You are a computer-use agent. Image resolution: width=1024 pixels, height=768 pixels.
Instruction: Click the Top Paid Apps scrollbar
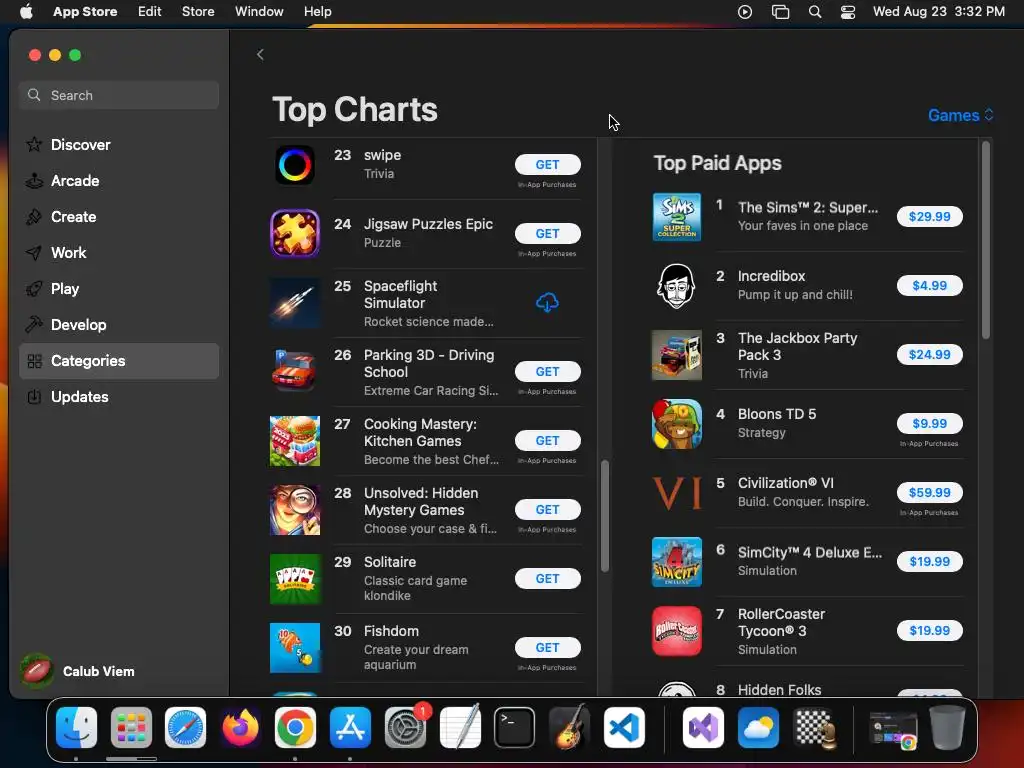[985, 240]
